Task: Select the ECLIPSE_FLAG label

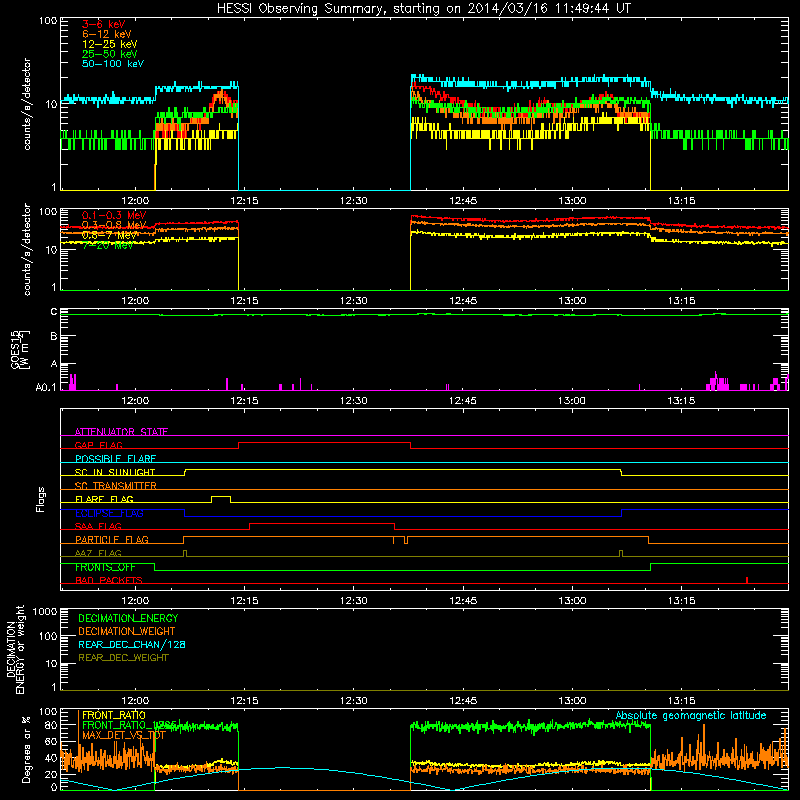Action: [109, 513]
